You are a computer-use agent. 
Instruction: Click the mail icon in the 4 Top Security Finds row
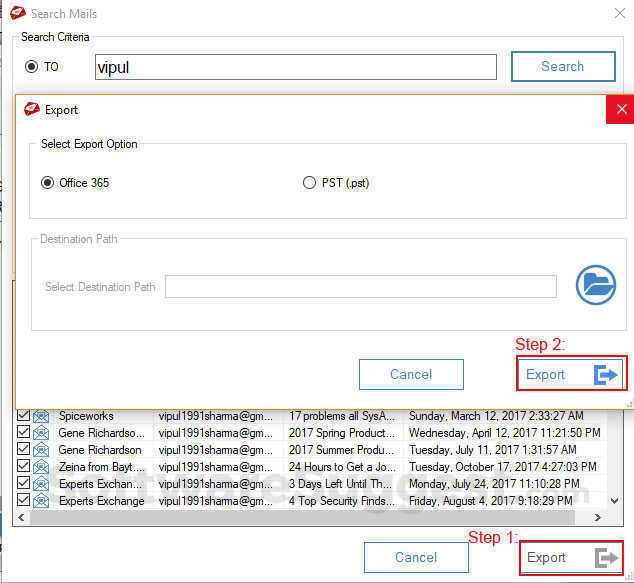point(41,501)
